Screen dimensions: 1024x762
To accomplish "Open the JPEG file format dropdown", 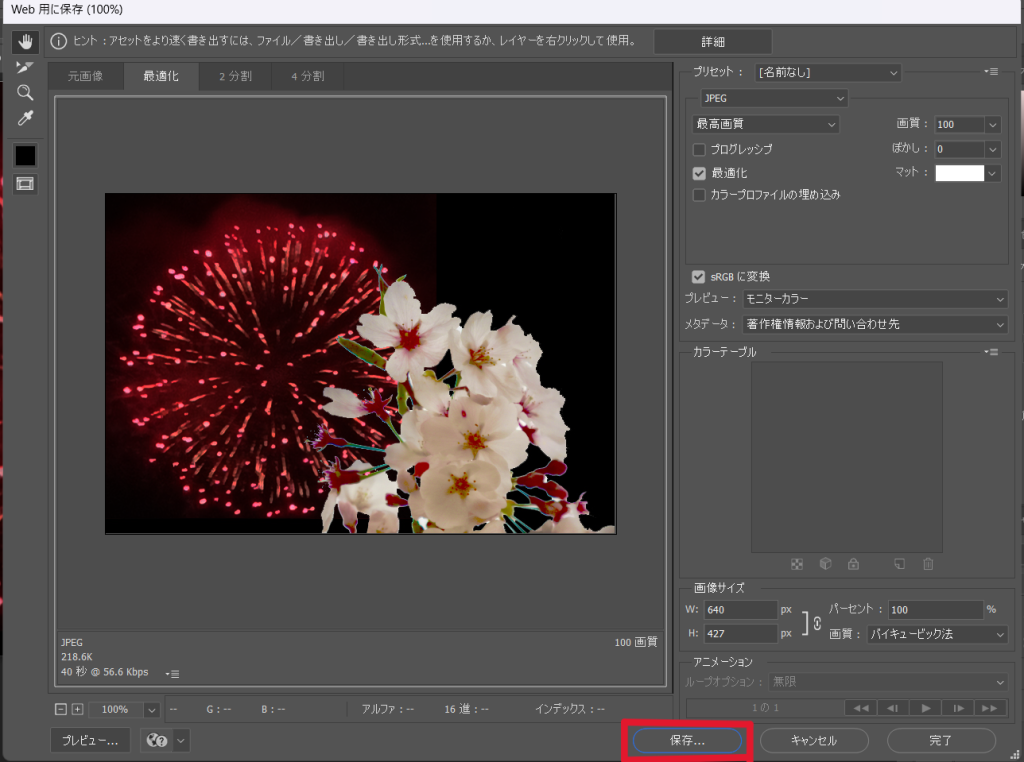I will 773,98.
